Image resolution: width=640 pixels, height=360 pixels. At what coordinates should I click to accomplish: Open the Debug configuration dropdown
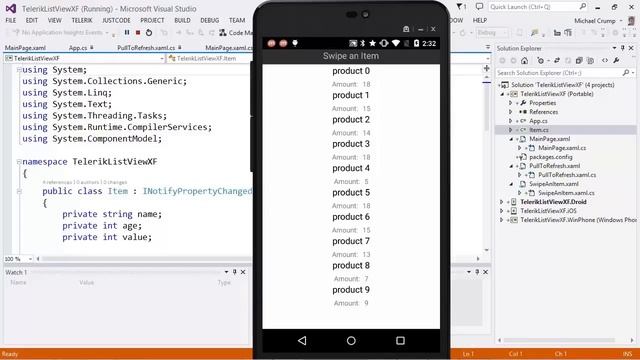tap(492, 33)
